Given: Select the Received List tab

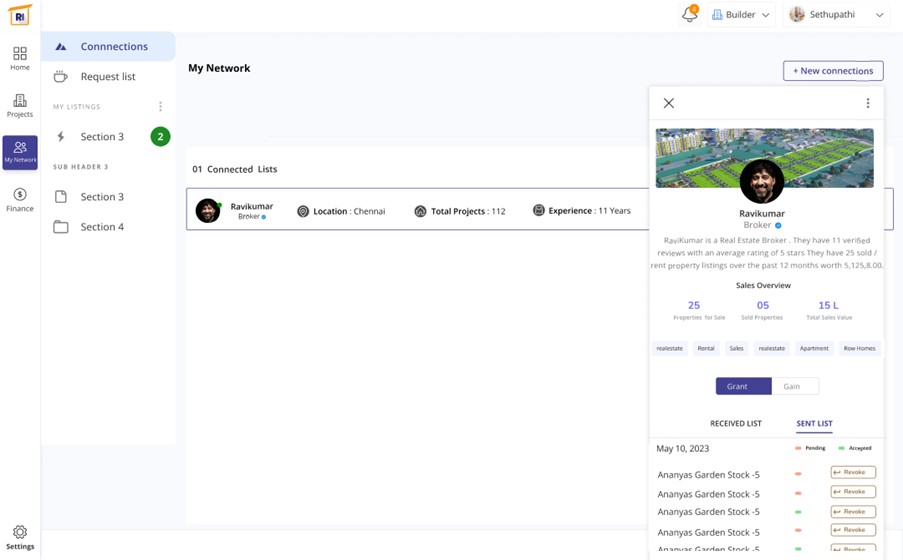Looking at the screenshot, I should 735,424.
